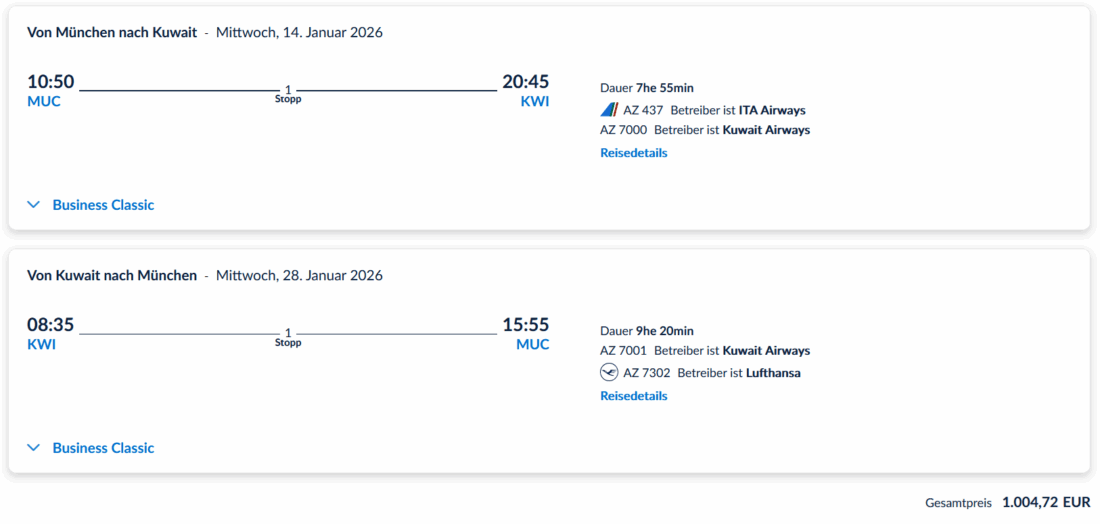Open Reisedetails for the return flight on 28 January

click(x=633, y=396)
